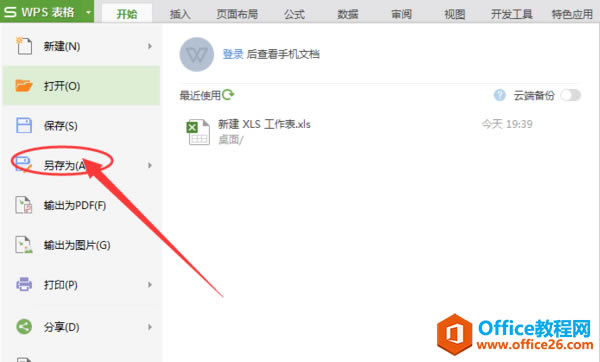Open the 特色应用 tab
Viewport: 600px width, 362px height.
point(572,14)
